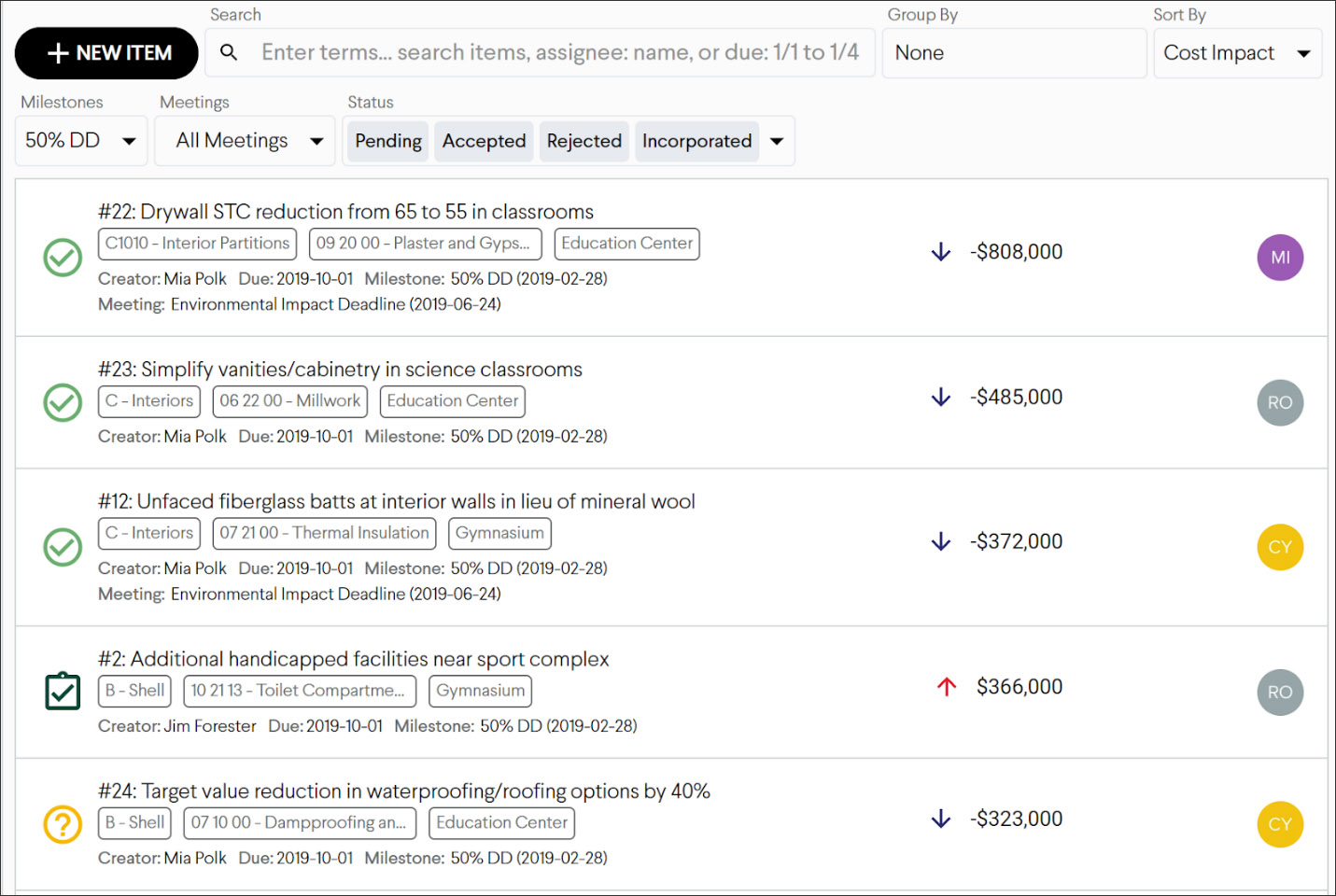Open the Milestones 50% DD dropdown
The image size is (1336, 896).
coord(81,141)
